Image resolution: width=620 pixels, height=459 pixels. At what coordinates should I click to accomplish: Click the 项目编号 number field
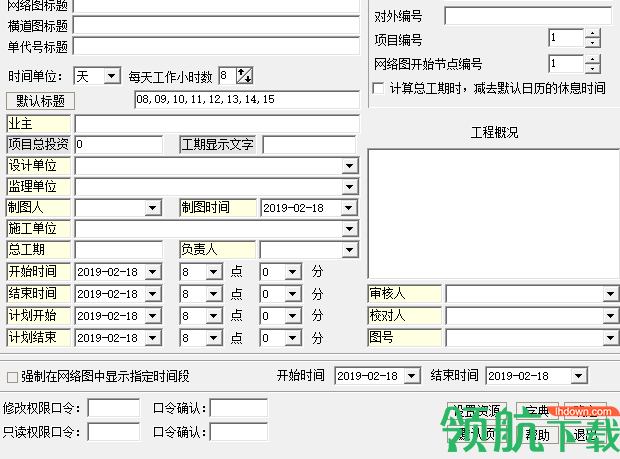pos(566,38)
